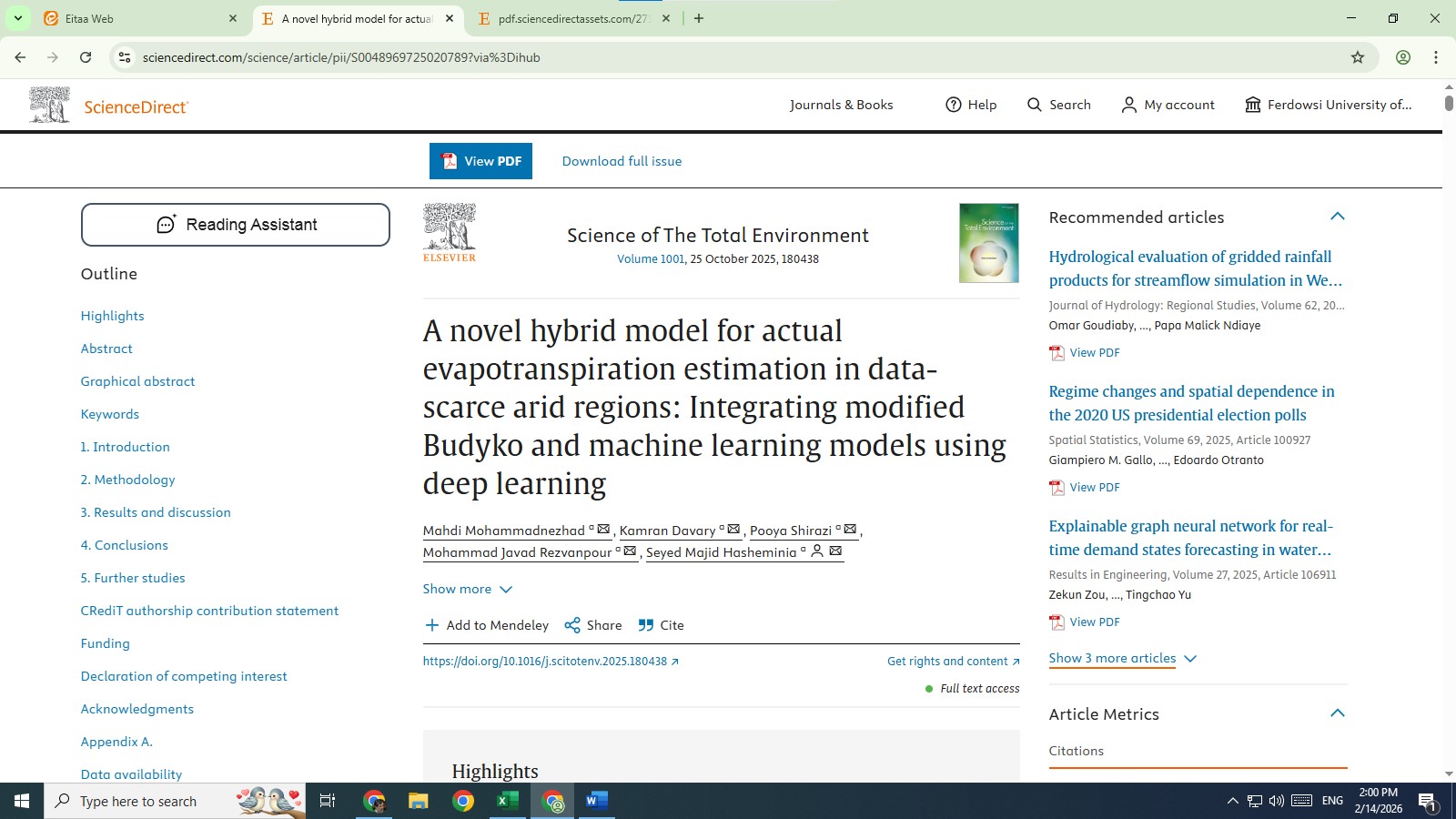1456x819 pixels.
Task: Bookmark this page with the star icon
Action: coord(1358,57)
